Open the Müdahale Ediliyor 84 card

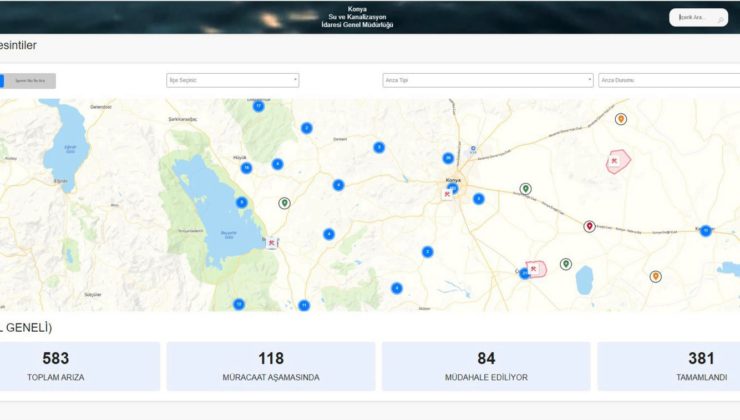(486, 366)
